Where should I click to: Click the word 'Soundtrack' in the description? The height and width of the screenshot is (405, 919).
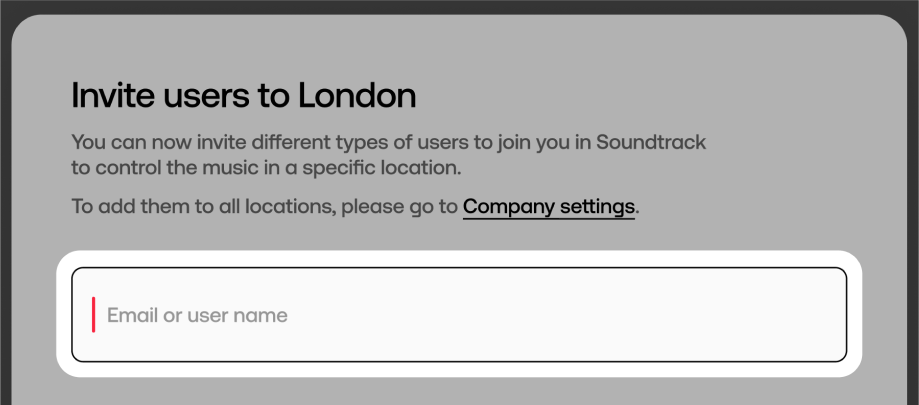[x=651, y=142]
